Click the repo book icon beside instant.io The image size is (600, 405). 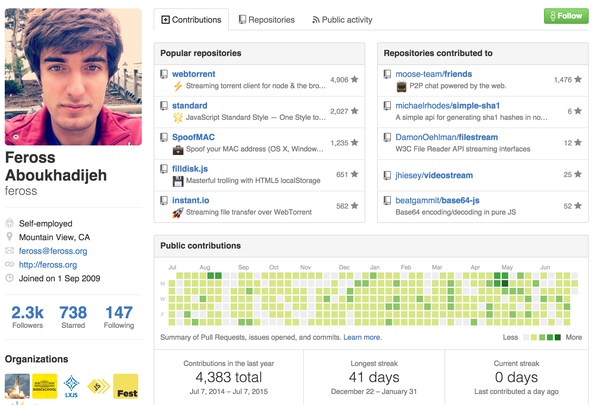point(164,200)
